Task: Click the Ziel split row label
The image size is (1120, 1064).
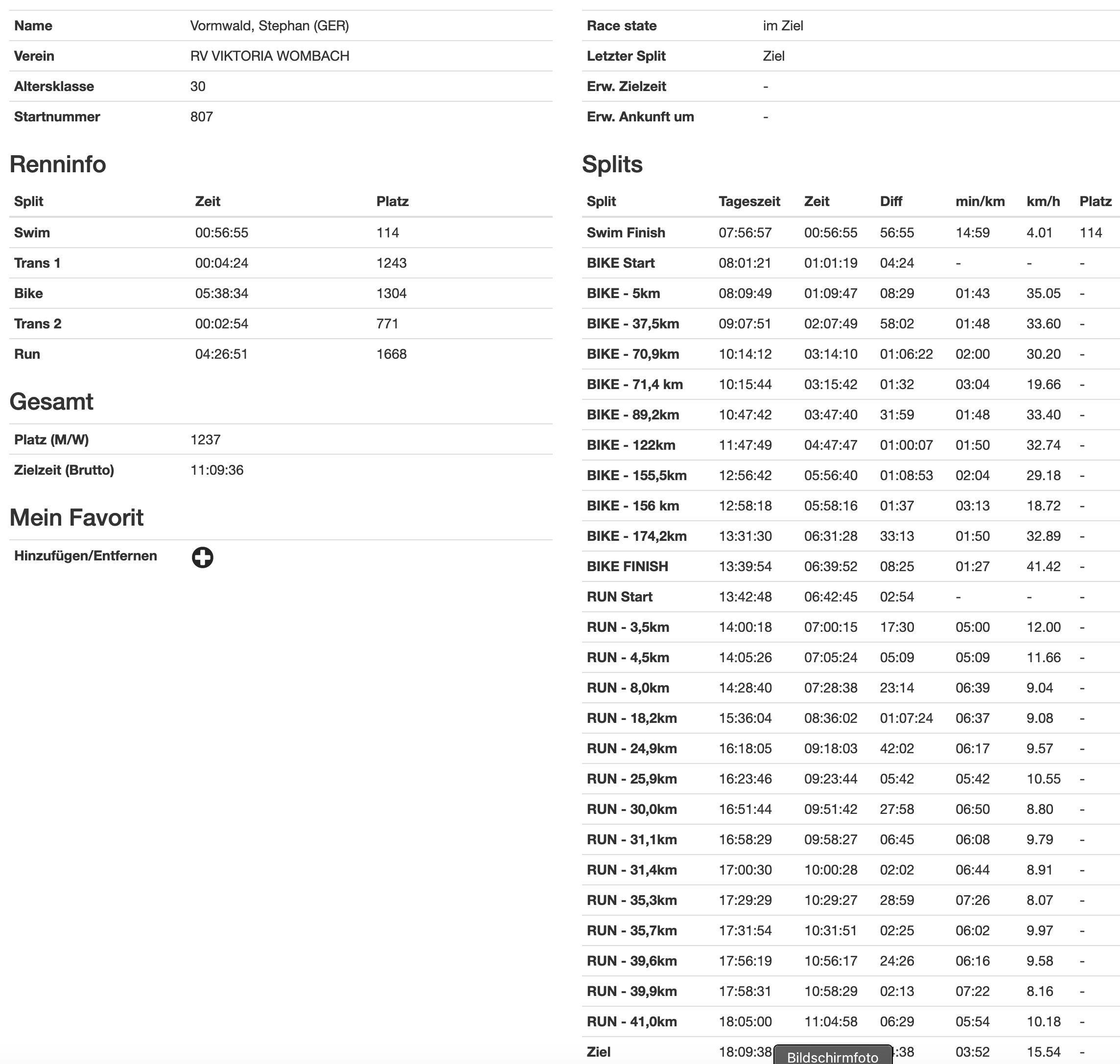Action: 599,1052
